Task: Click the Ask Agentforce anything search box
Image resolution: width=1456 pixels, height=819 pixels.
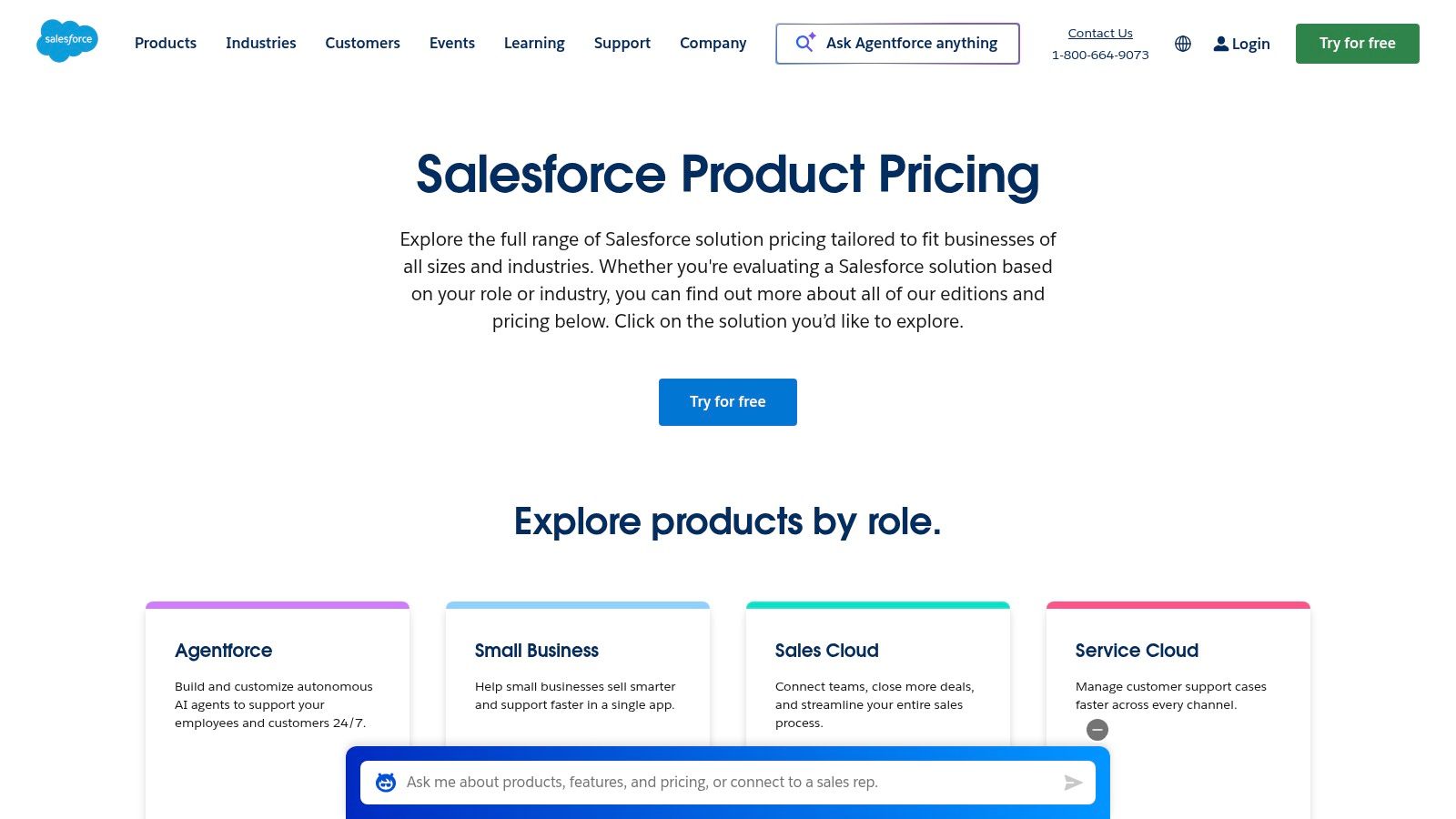Action: (x=912, y=44)
